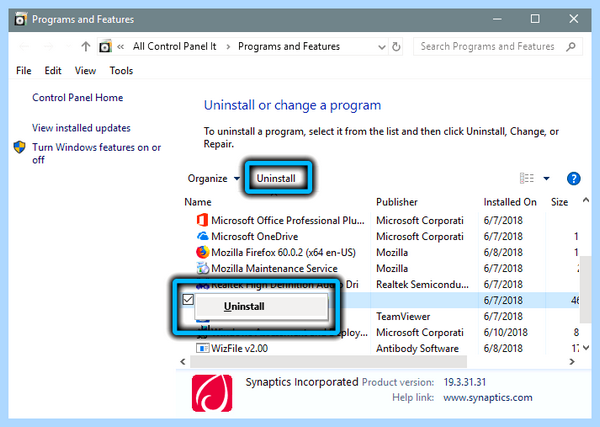Click the Mozilla Firefox icon
Viewport: 600px width, 427px height.
point(202,252)
